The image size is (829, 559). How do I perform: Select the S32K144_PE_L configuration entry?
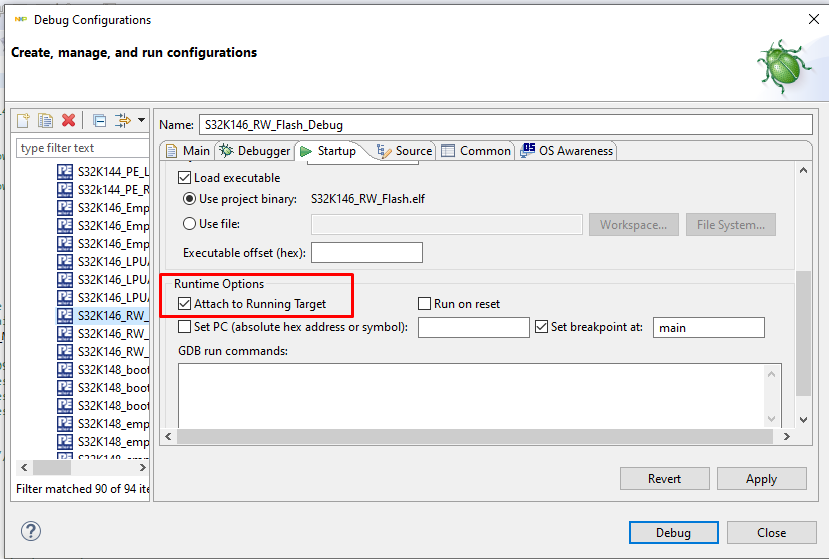pyautogui.click(x=112, y=171)
